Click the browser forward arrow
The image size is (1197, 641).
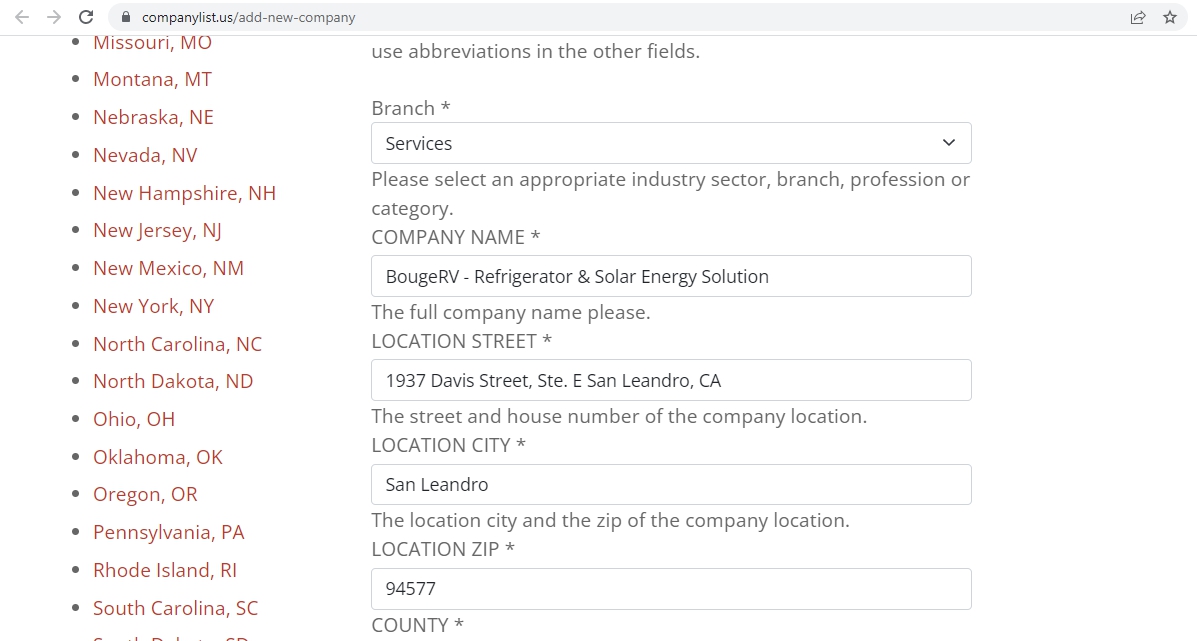tap(54, 17)
